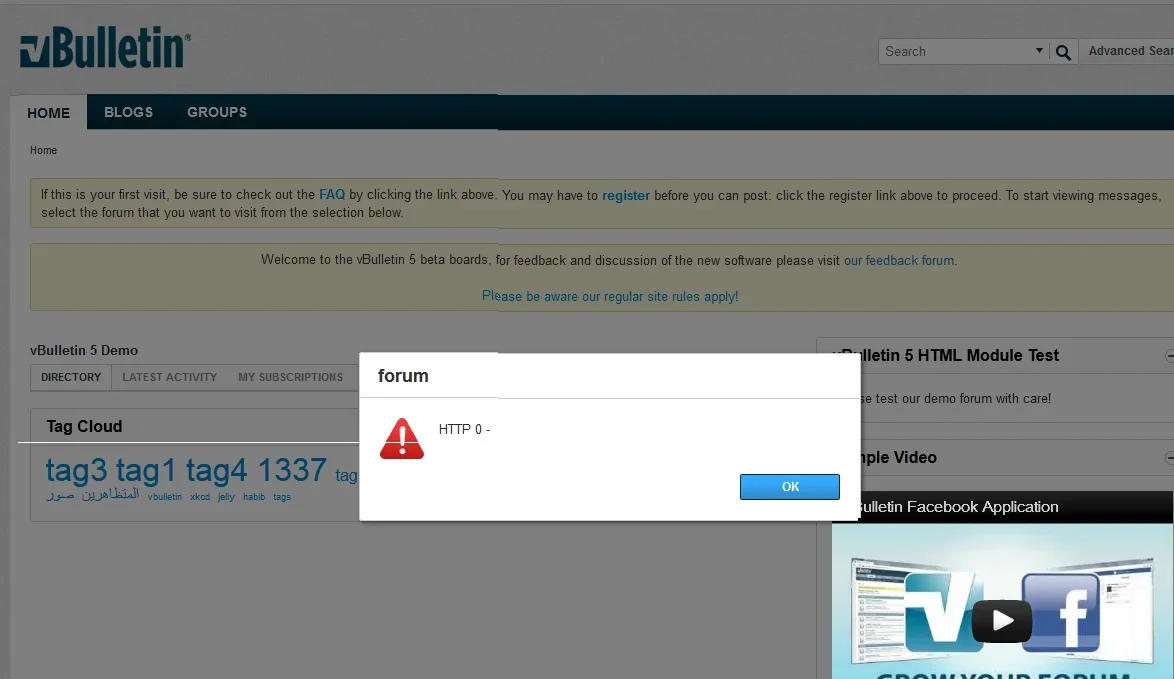Open the habib tag
The image size is (1174, 679).
(254, 497)
